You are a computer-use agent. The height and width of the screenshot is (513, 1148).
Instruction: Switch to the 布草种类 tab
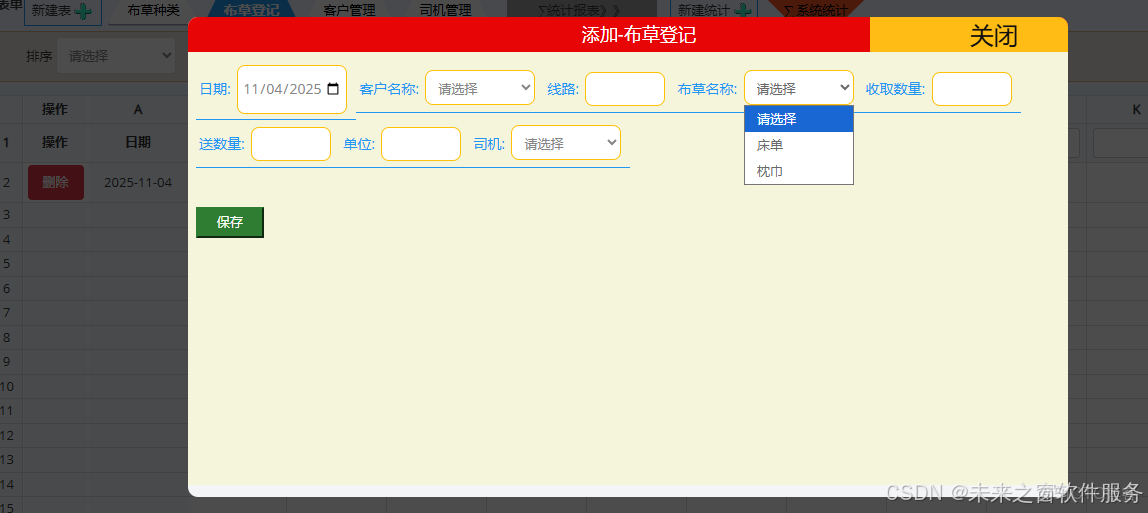(154, 11)
